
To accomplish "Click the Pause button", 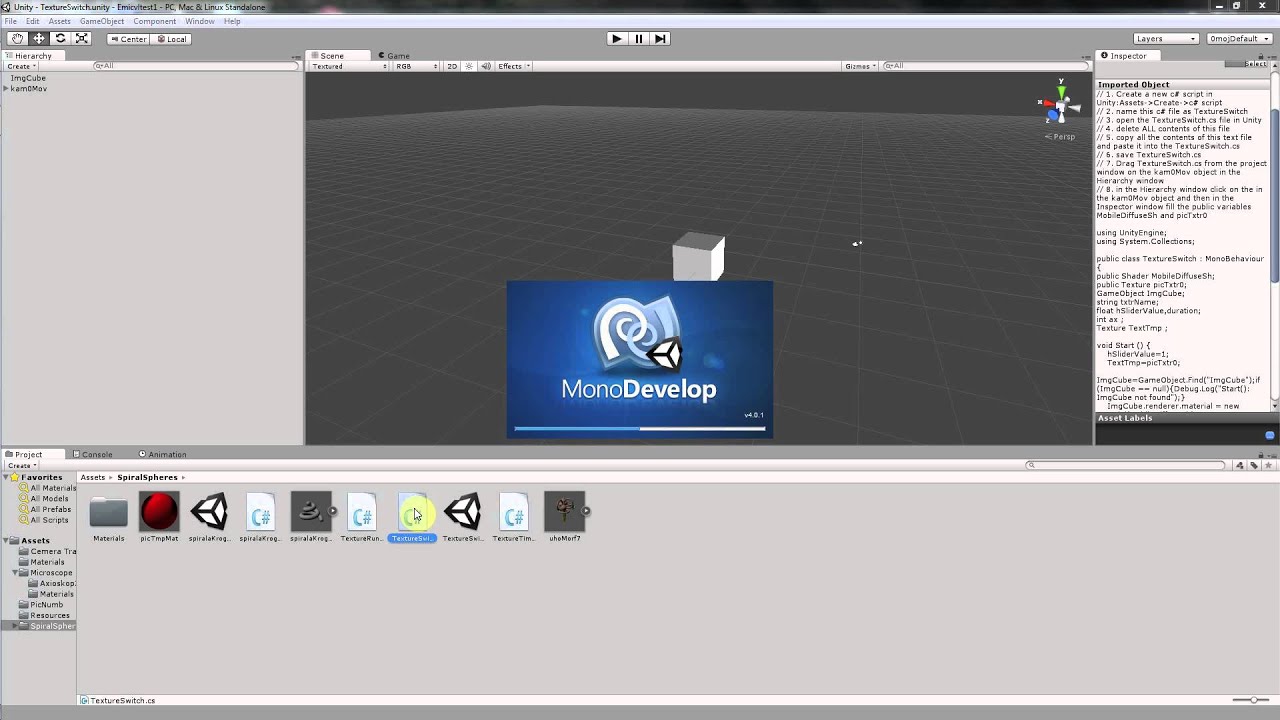I will pos(638,38).
